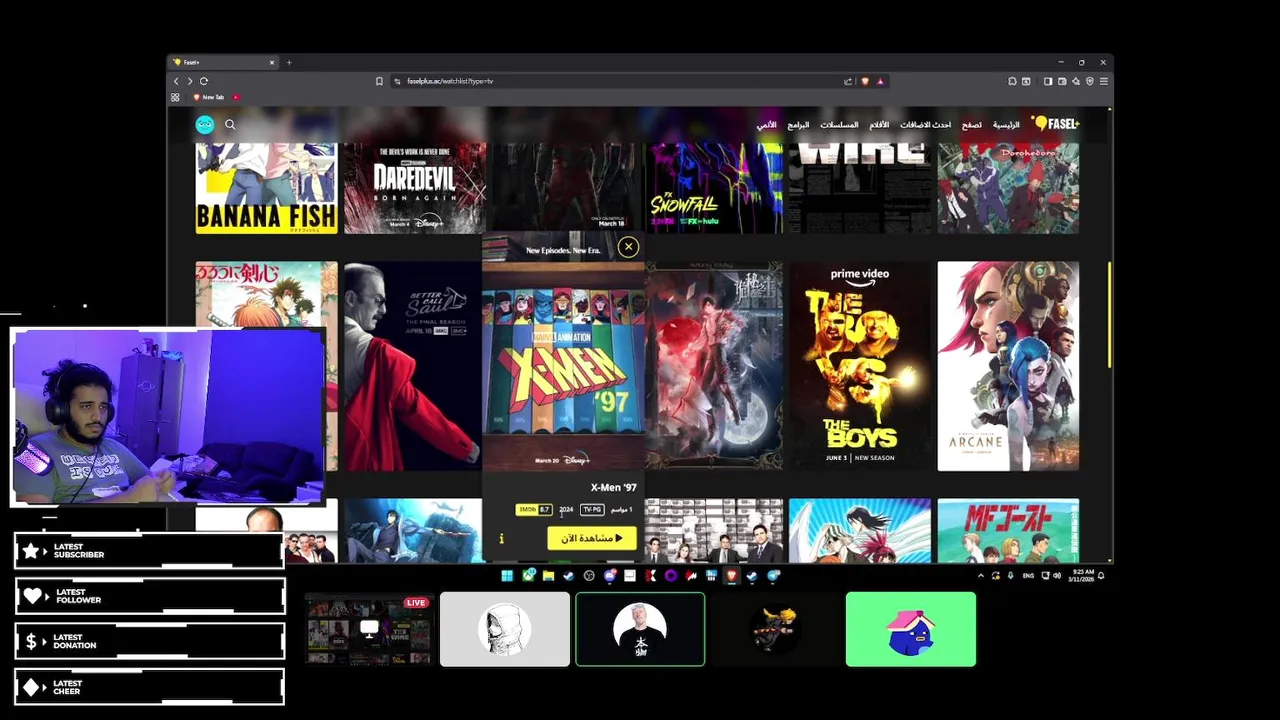Open OBS Studio from the taskbar
This screenshot has height=720, width=1280.
[589, 575]
